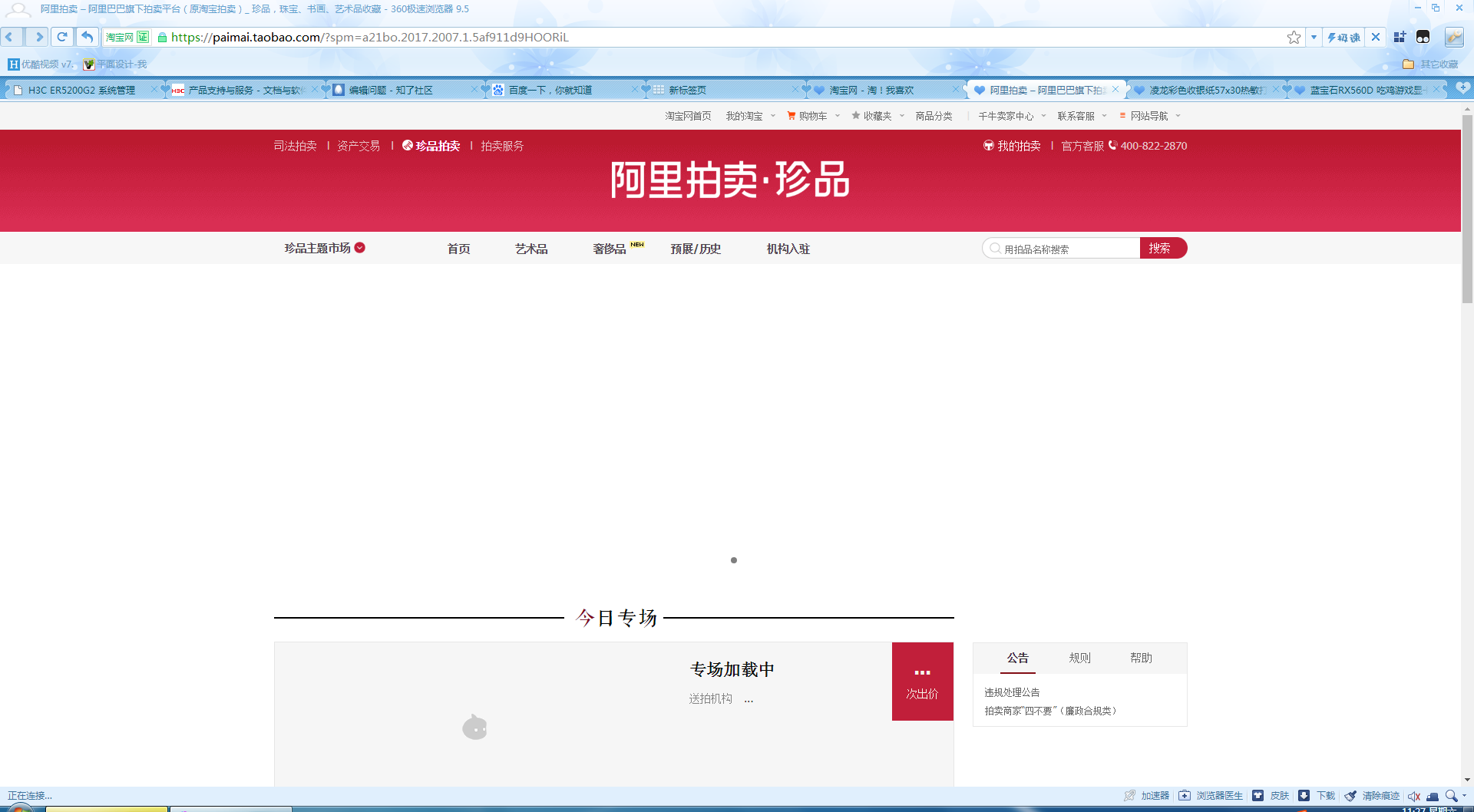Open the 下载 download icon
Screen dimensions: 1474x812
click(1304, 795)
